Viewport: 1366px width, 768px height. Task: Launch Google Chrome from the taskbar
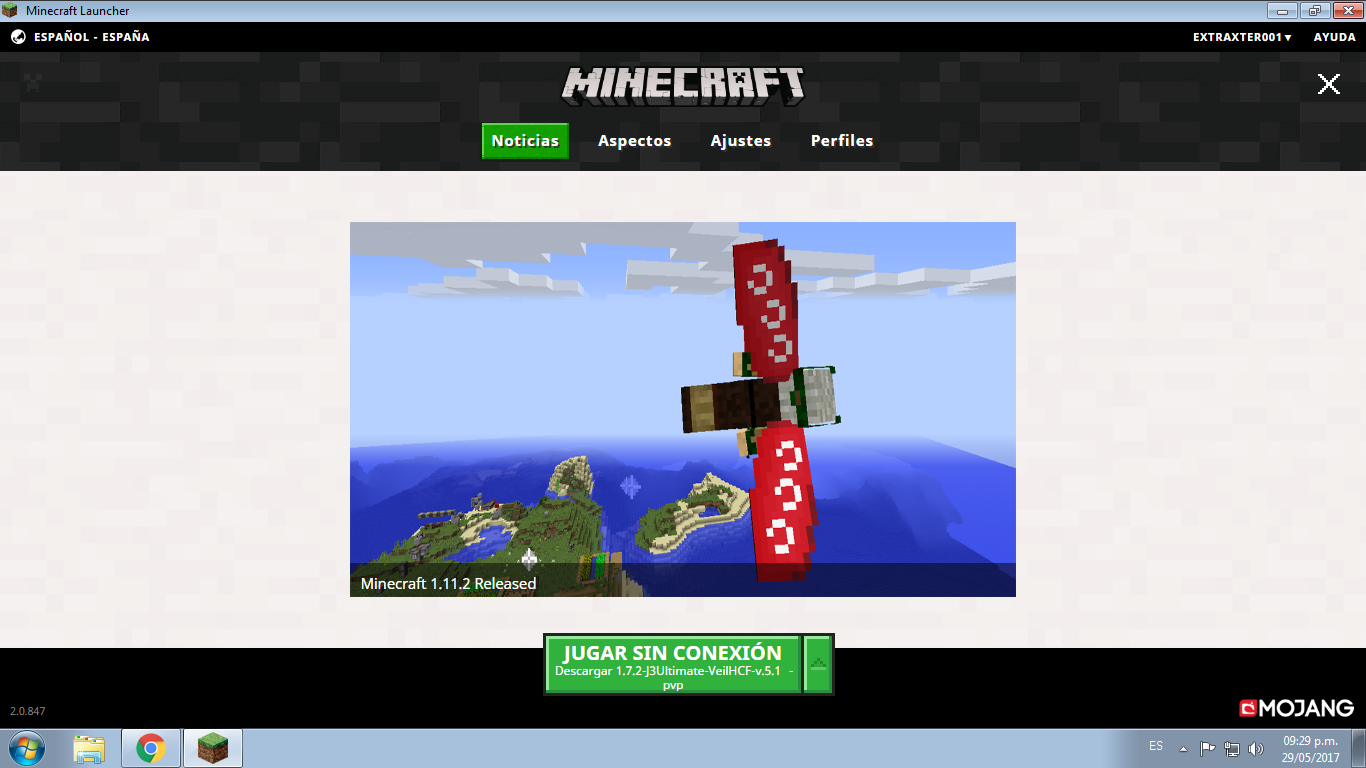point(151,748)
